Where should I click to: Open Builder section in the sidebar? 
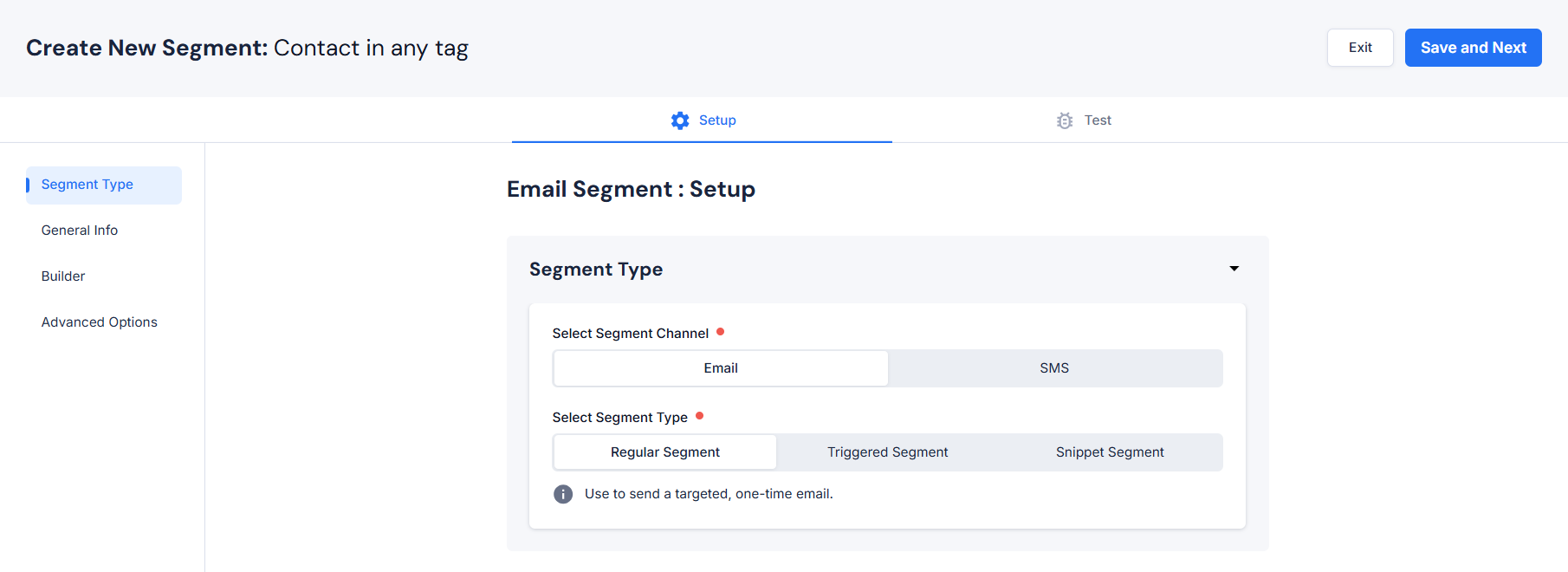coord(63,276)
